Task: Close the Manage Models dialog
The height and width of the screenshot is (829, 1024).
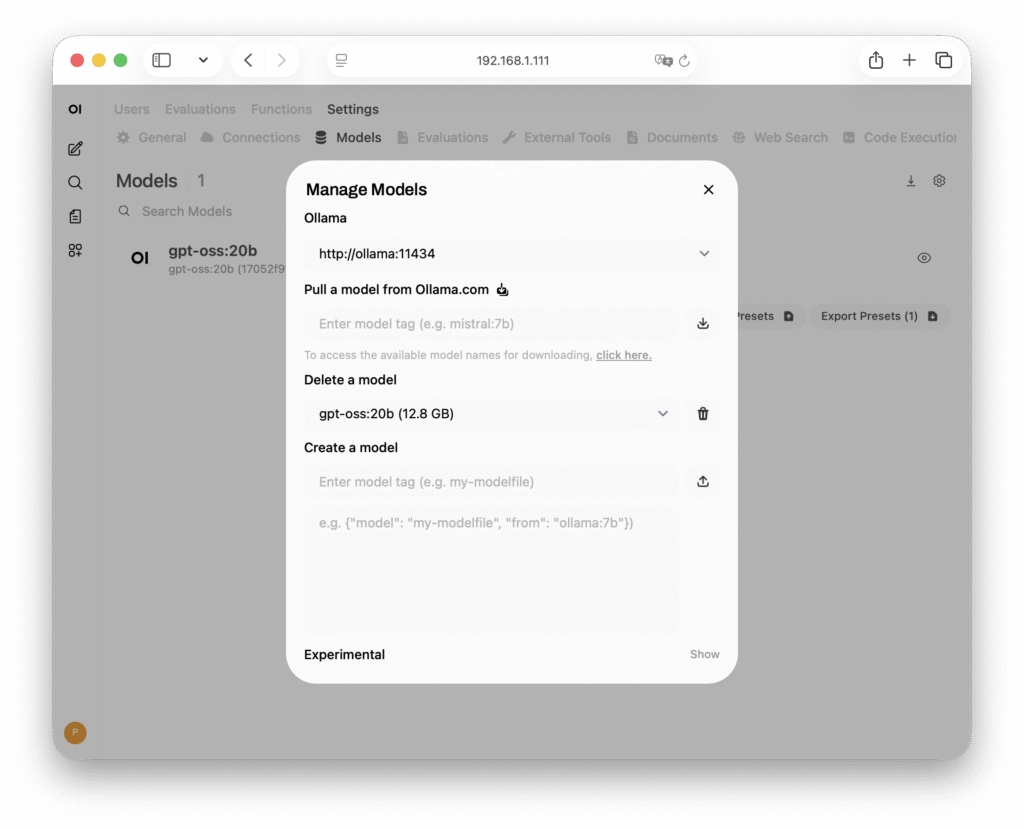Action: 709,190
